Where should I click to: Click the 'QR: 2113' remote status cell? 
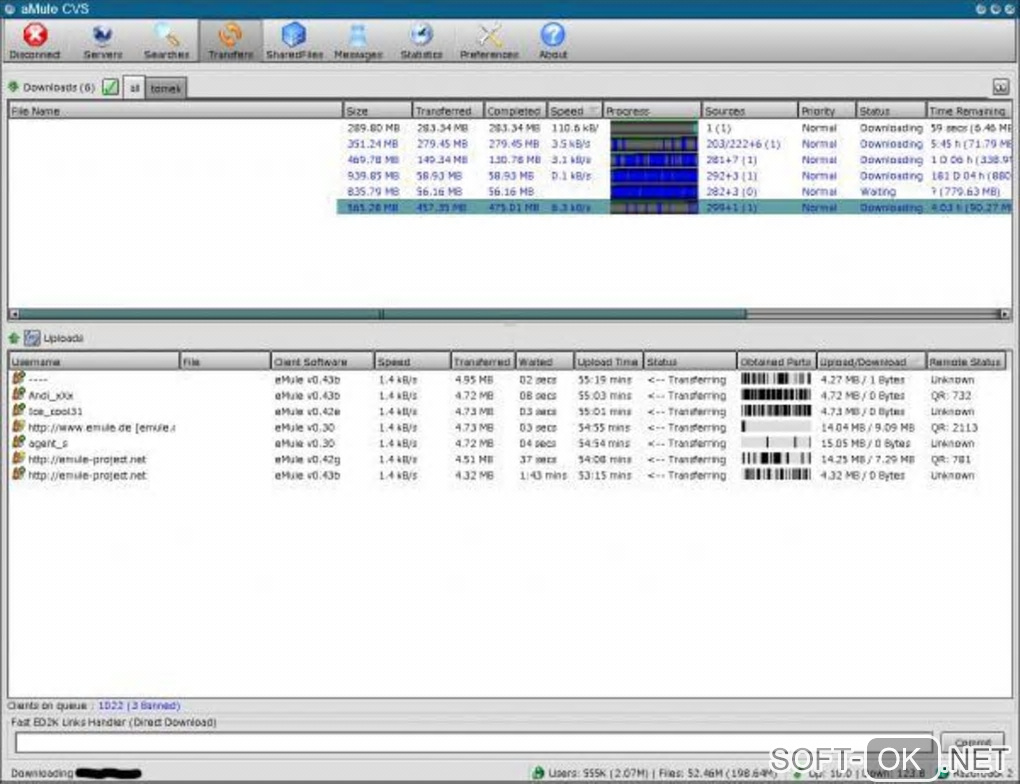(x=954, y=427)
